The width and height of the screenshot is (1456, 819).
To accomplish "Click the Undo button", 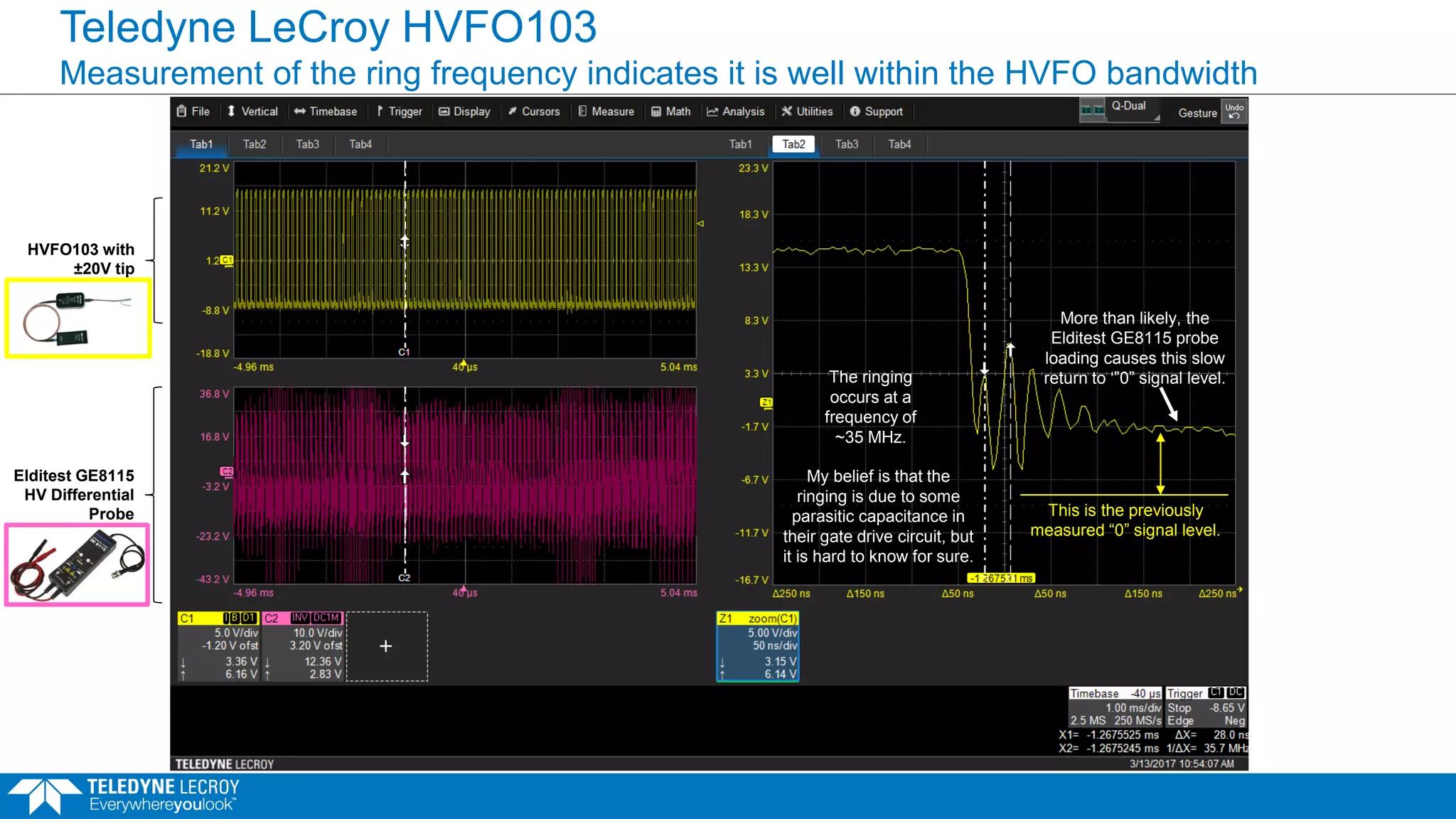I will (1234, 111).
